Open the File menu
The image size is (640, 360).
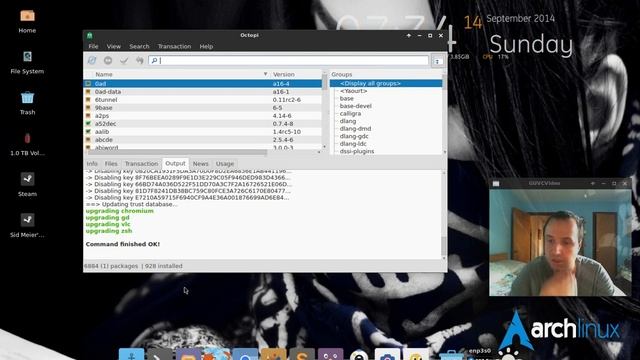[x=93, y=47]
